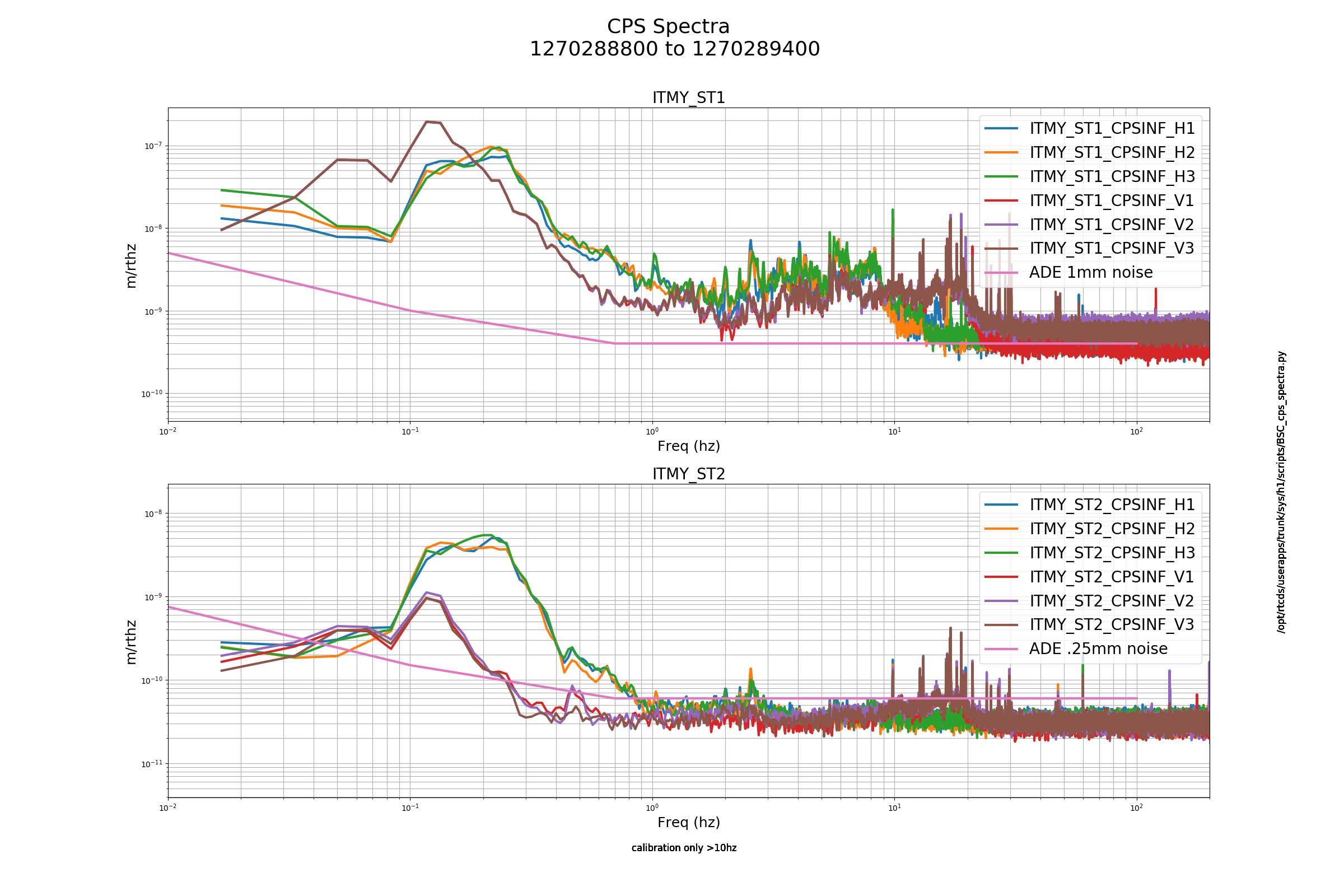Image resolution: width=1344 pixels, height=896 pixels.
Task: Click the ITMY_ST1 subplot title
Action: pyautogui.click(x=689, y=97)
